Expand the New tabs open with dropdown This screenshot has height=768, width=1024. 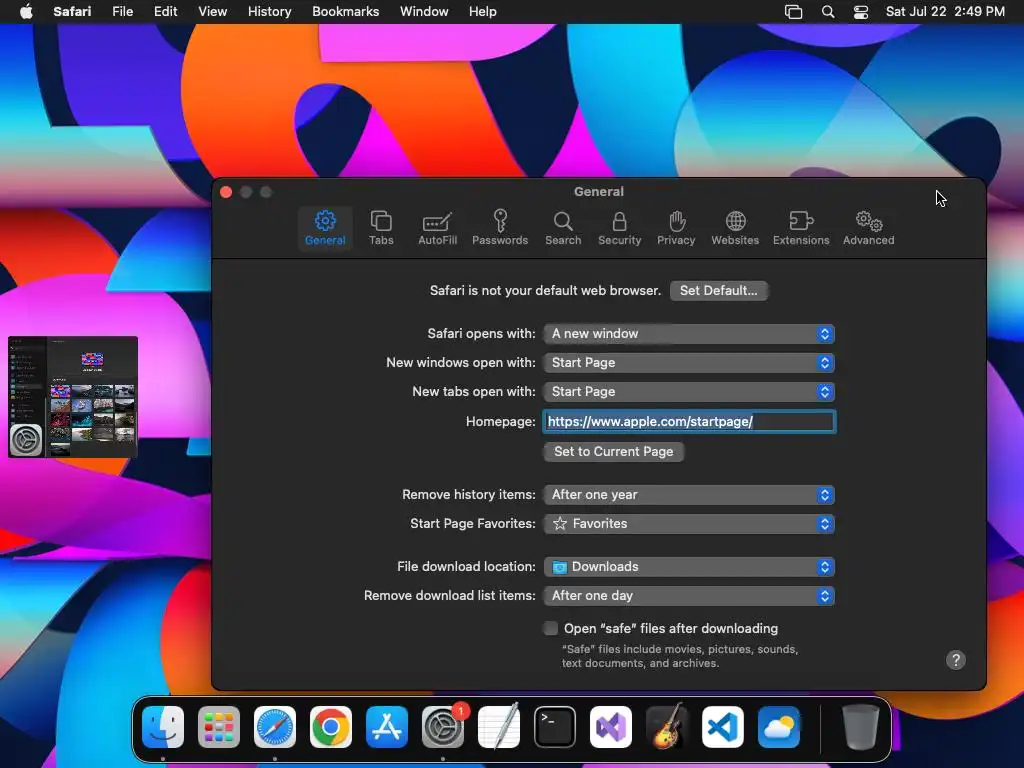click(x=689, y=392)
